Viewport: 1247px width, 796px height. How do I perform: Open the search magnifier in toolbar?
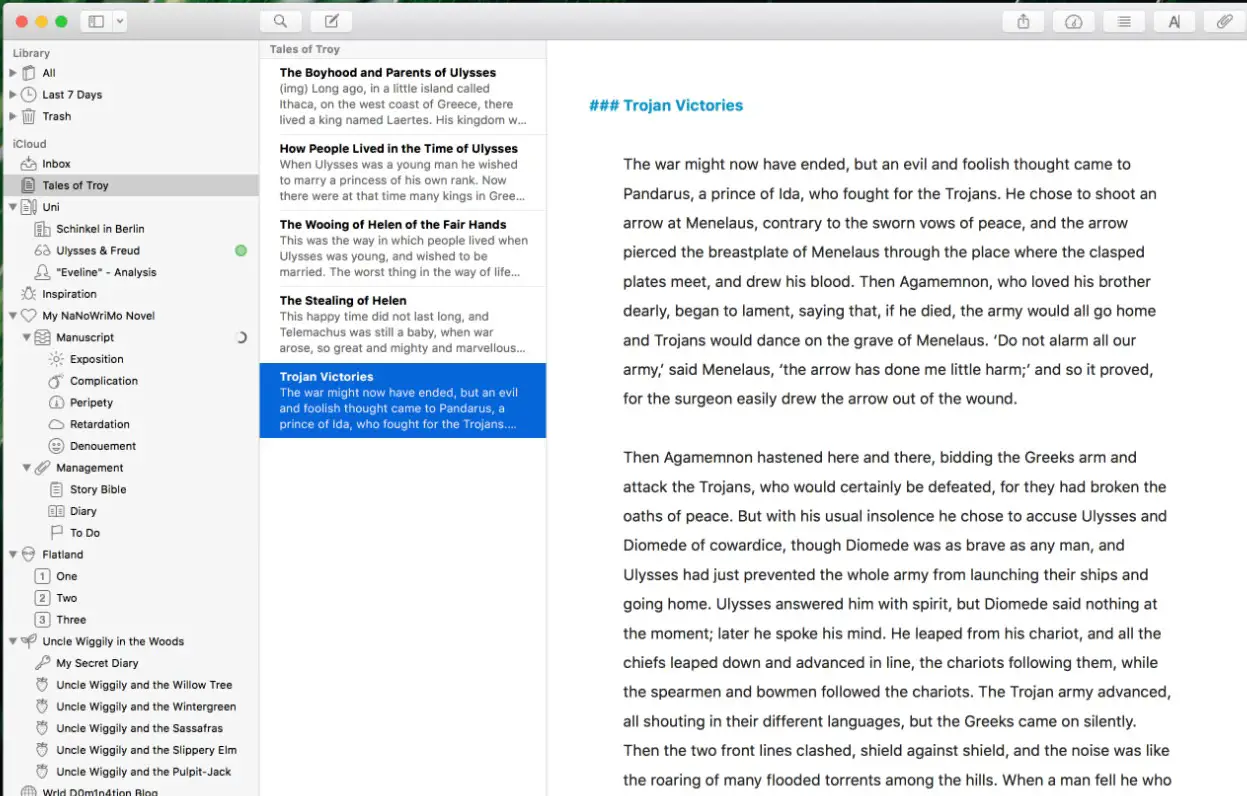pos(280,21)
